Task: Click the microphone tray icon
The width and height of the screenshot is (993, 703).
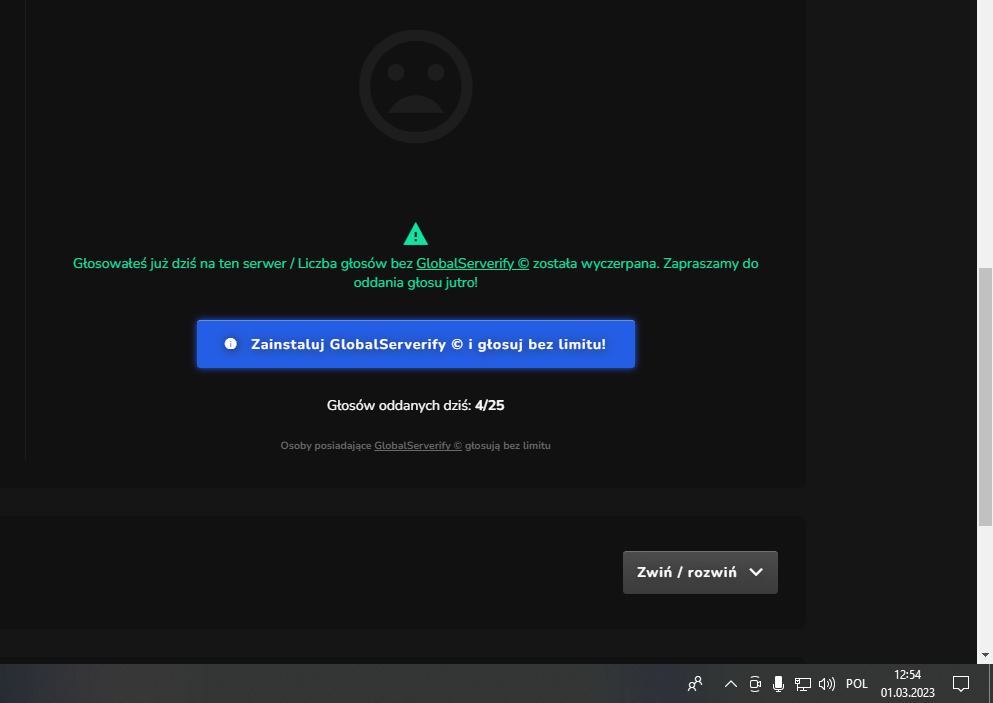Action: (x=778, y=684)
